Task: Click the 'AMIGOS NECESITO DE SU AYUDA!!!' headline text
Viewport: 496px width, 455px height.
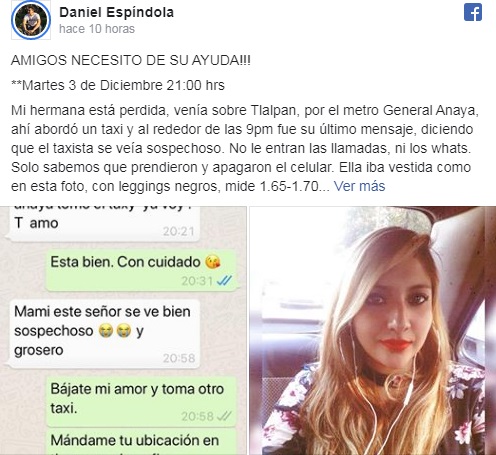Action: (x=131, y=60)
